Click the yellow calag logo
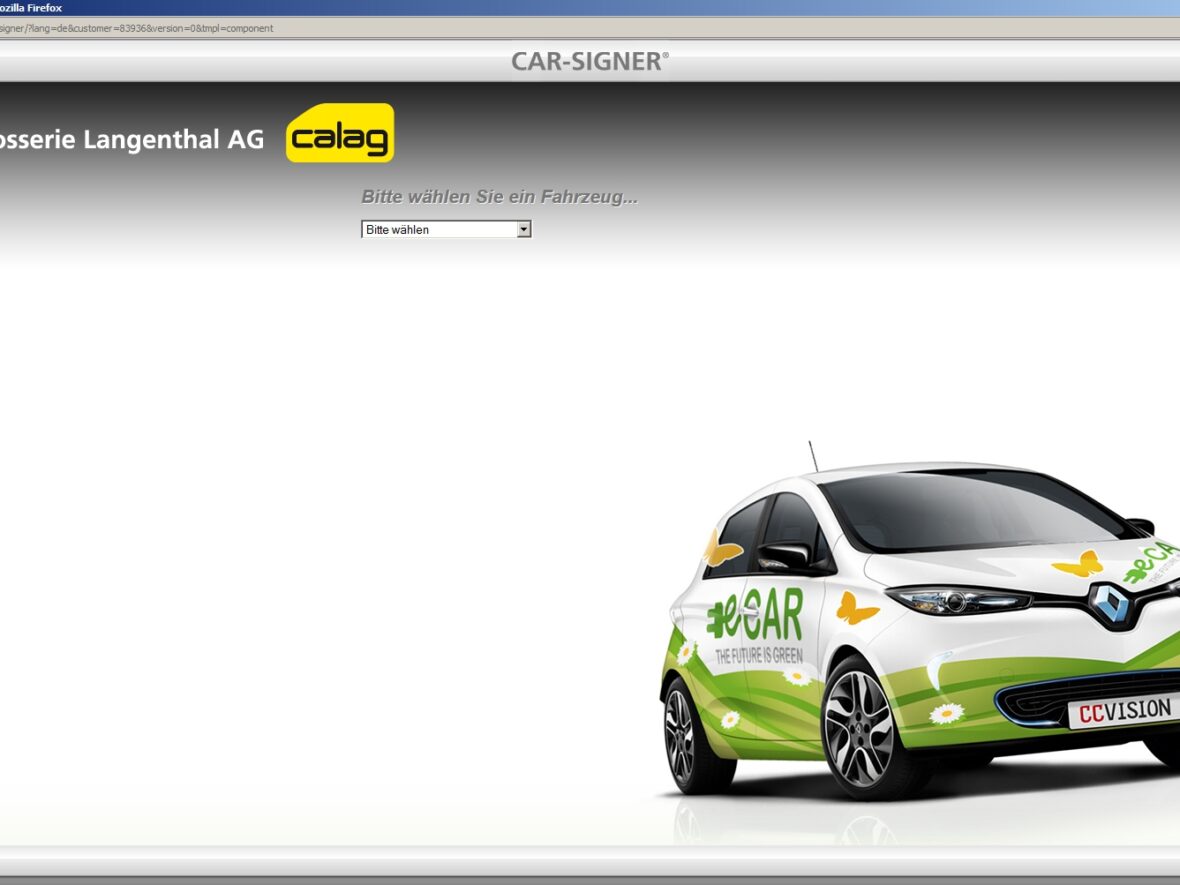The image size is (1180, 885). click(340, 133)
